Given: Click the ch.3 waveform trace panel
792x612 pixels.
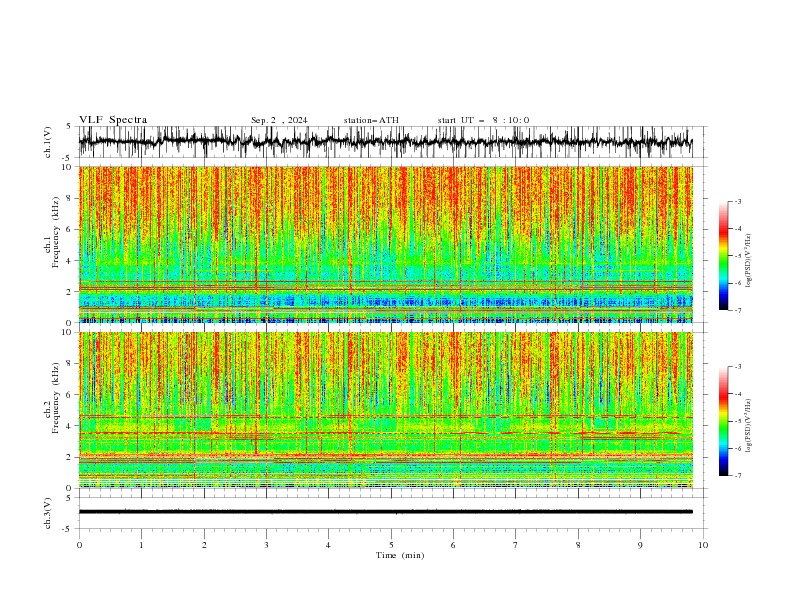Looking at the screenshot, I should (x=393, y=513).
